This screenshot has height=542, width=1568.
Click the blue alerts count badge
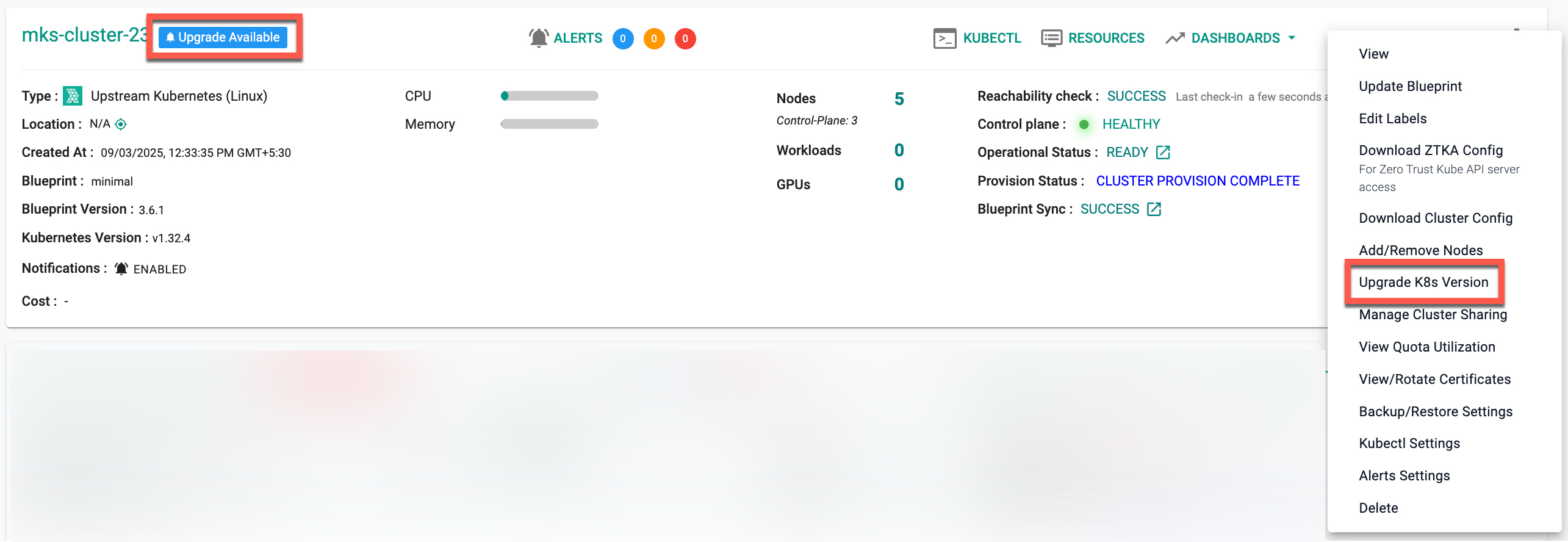(622, 38)
